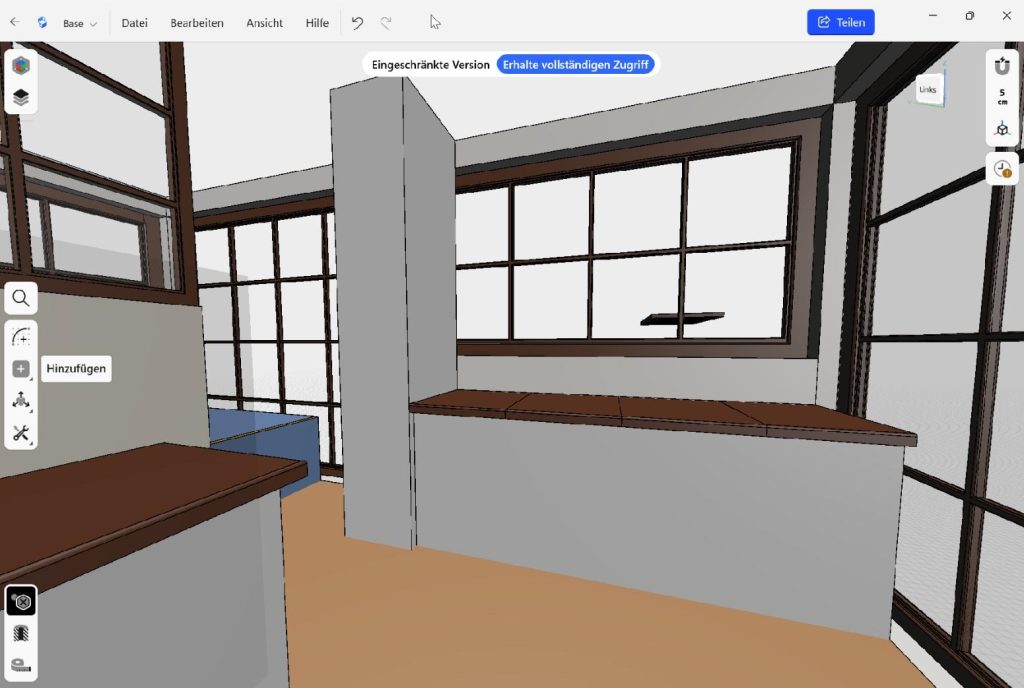This screenshot has width=1024, height=688.
Task: Toggle the active camera-view mode button
Action: click(x=21, y=601)
